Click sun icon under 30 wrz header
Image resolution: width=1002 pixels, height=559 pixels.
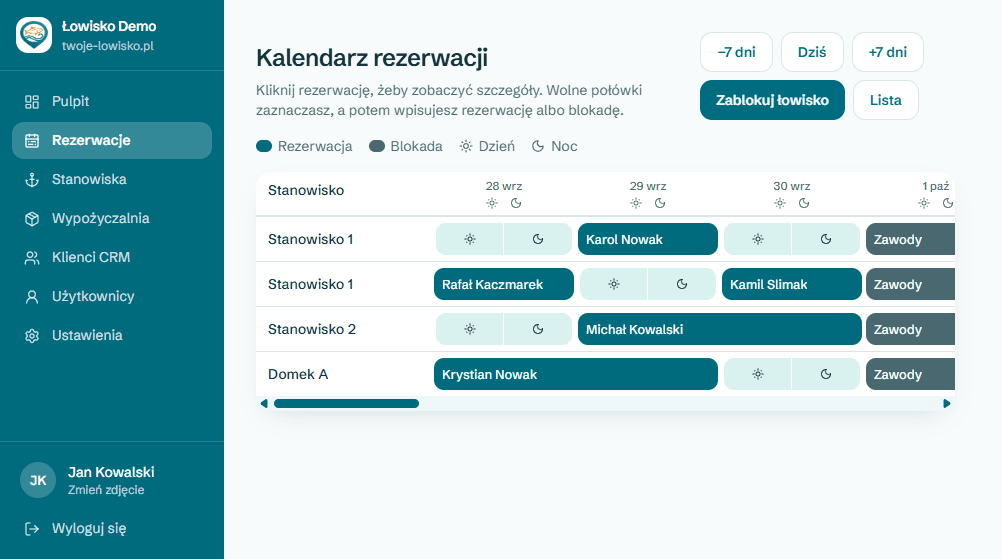pyautogui.click(x=780, y=203)
